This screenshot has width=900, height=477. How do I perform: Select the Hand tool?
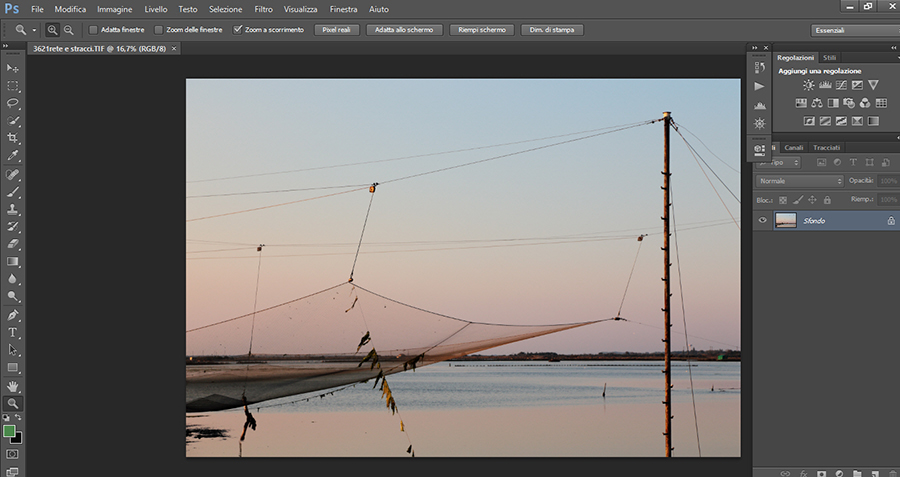click(13, 385)
